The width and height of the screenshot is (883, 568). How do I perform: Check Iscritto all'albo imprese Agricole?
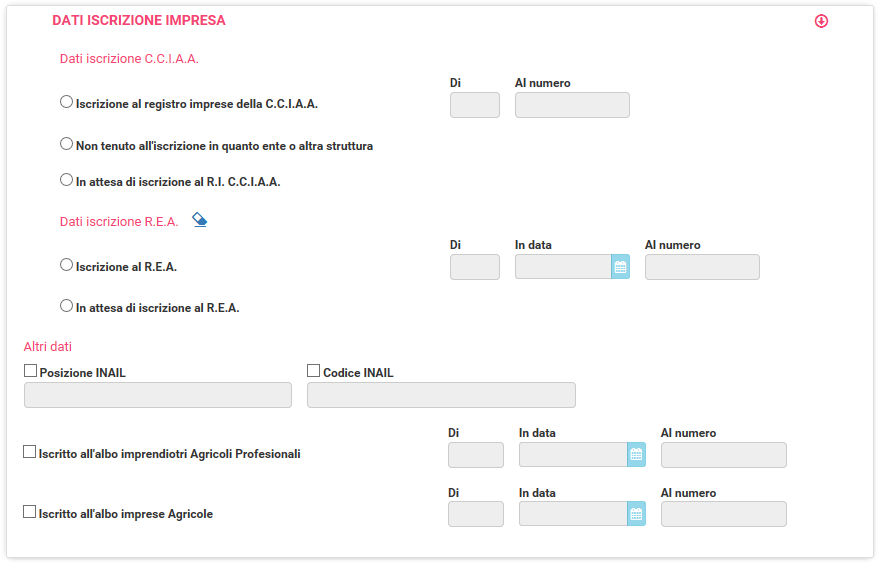point(29,512)
